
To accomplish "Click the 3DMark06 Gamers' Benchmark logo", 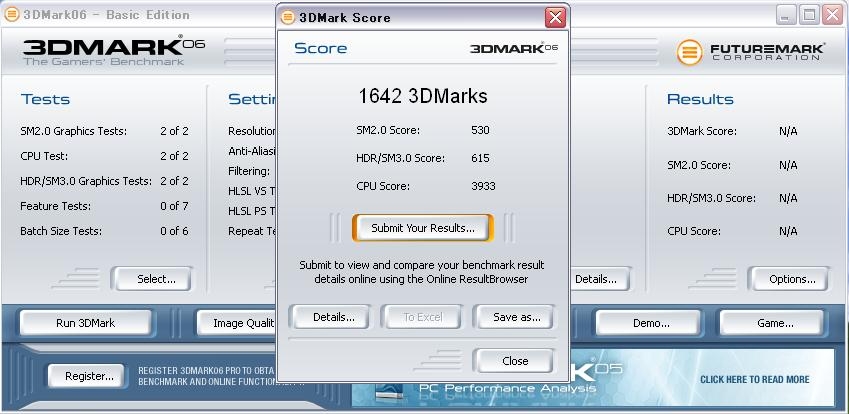I will pos(114,50).
